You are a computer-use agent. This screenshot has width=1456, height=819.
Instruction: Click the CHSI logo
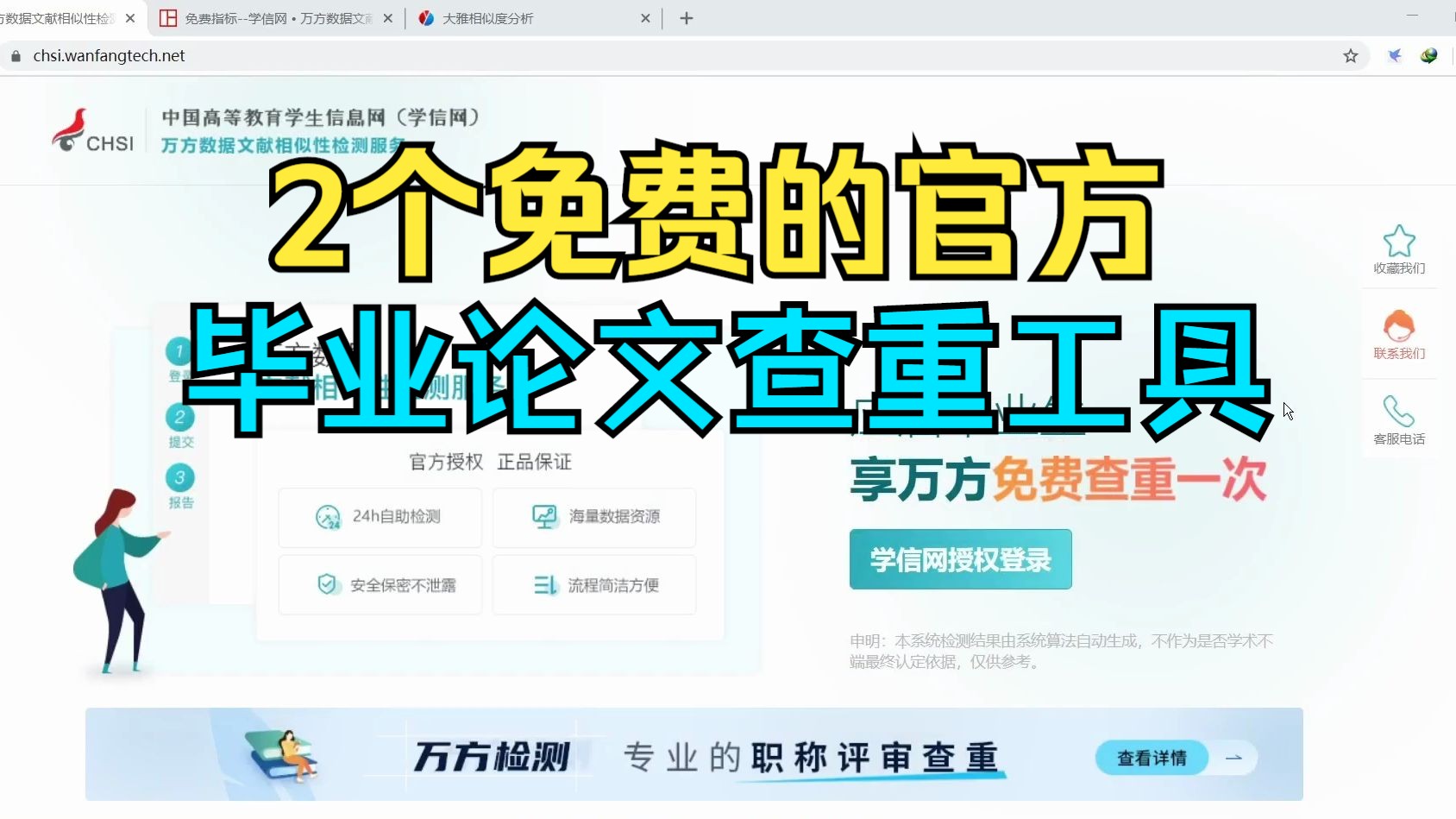click(x=93, y=131)
